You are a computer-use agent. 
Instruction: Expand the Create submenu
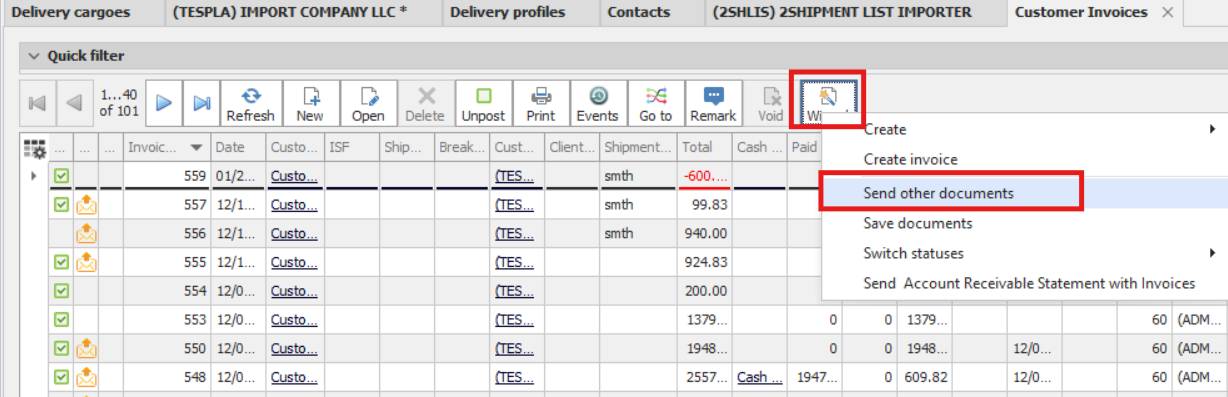click(1024, 129)
